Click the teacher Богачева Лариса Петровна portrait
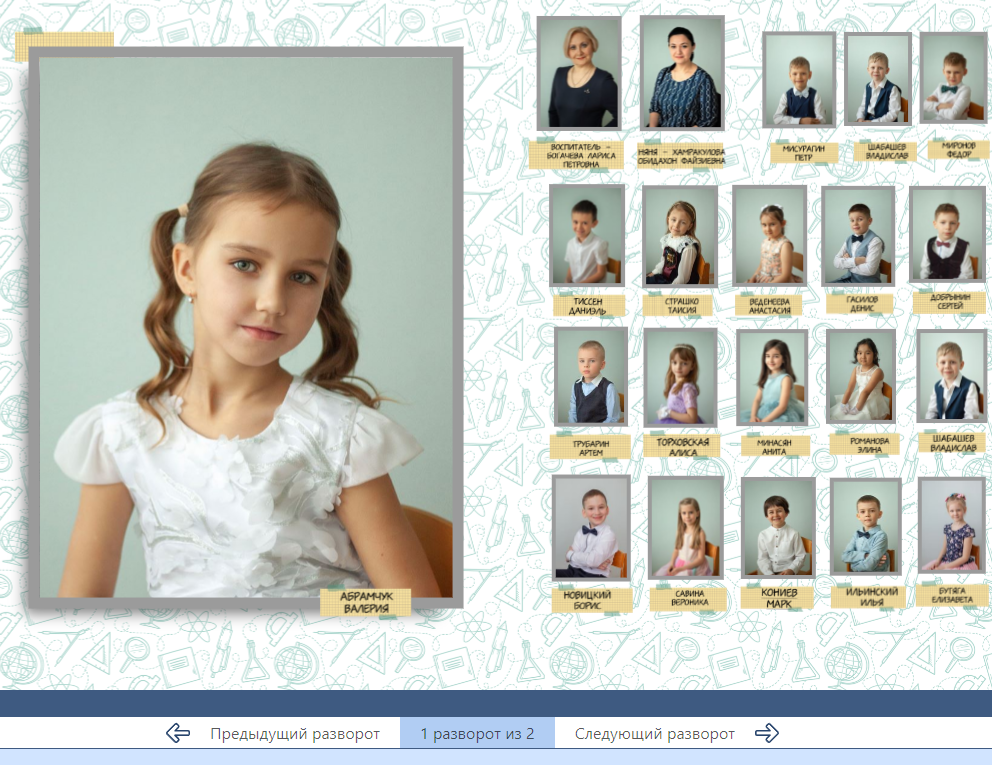This screenshot has width=992, height=765. [579, 73]
